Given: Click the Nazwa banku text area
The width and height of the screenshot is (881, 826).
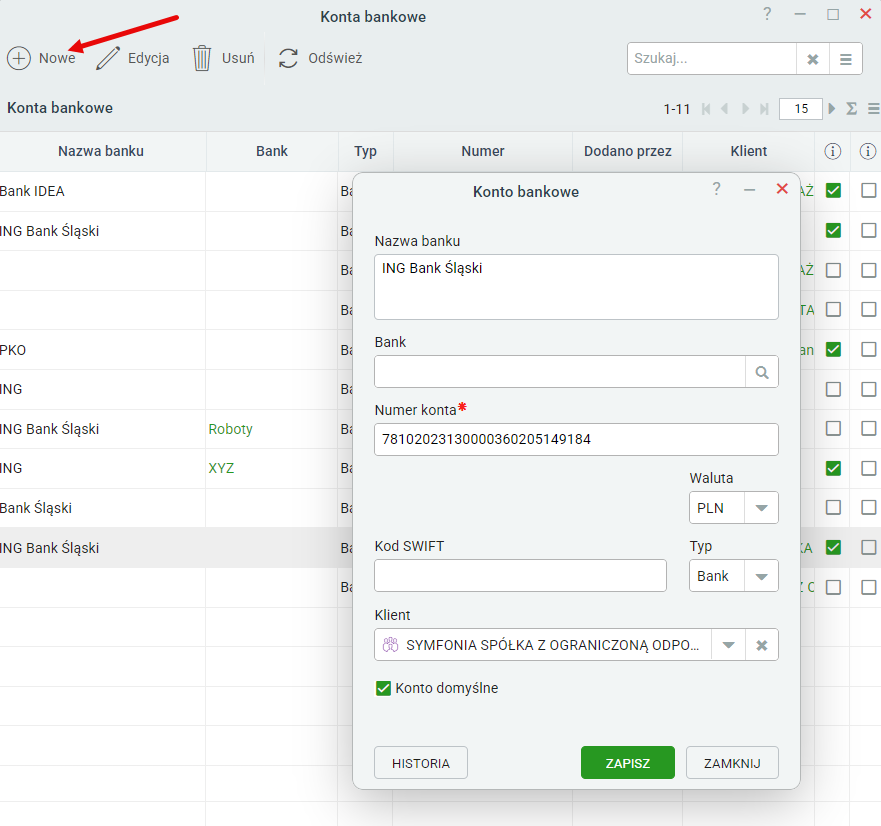Looking at the screenshot, I should pos(576,287).
